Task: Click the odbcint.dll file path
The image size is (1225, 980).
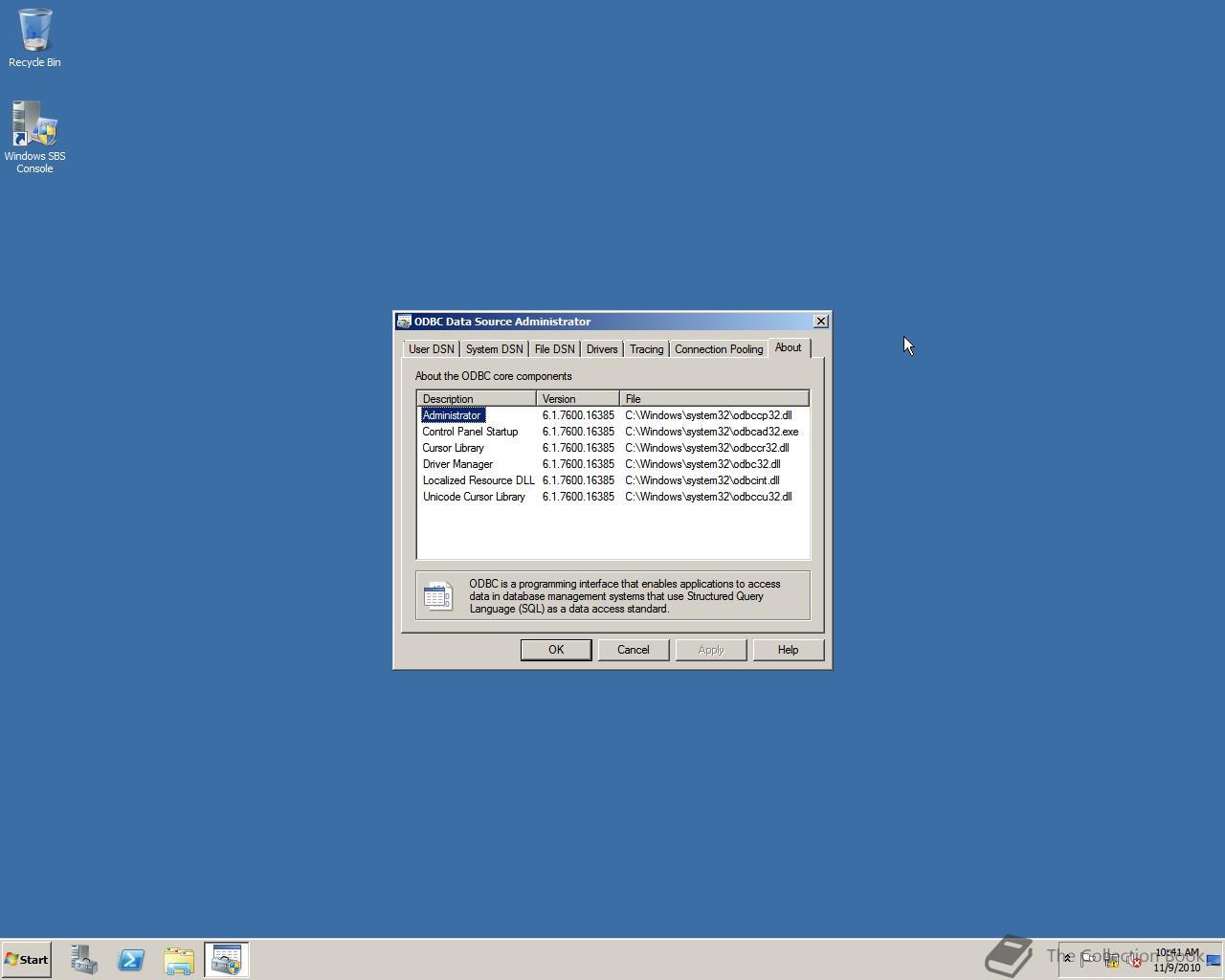Action: click(702, 480)
